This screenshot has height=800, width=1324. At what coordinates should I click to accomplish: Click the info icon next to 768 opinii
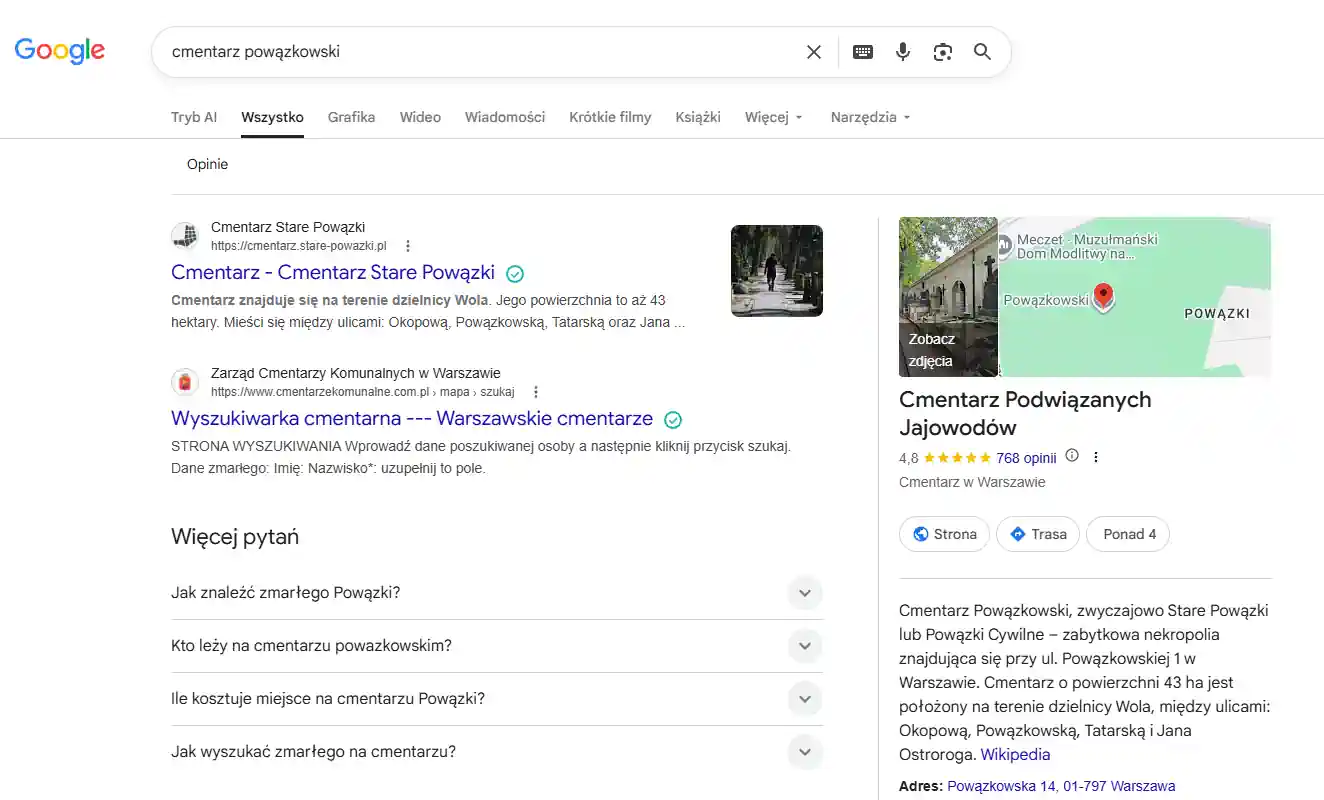tap(1072, 456)
